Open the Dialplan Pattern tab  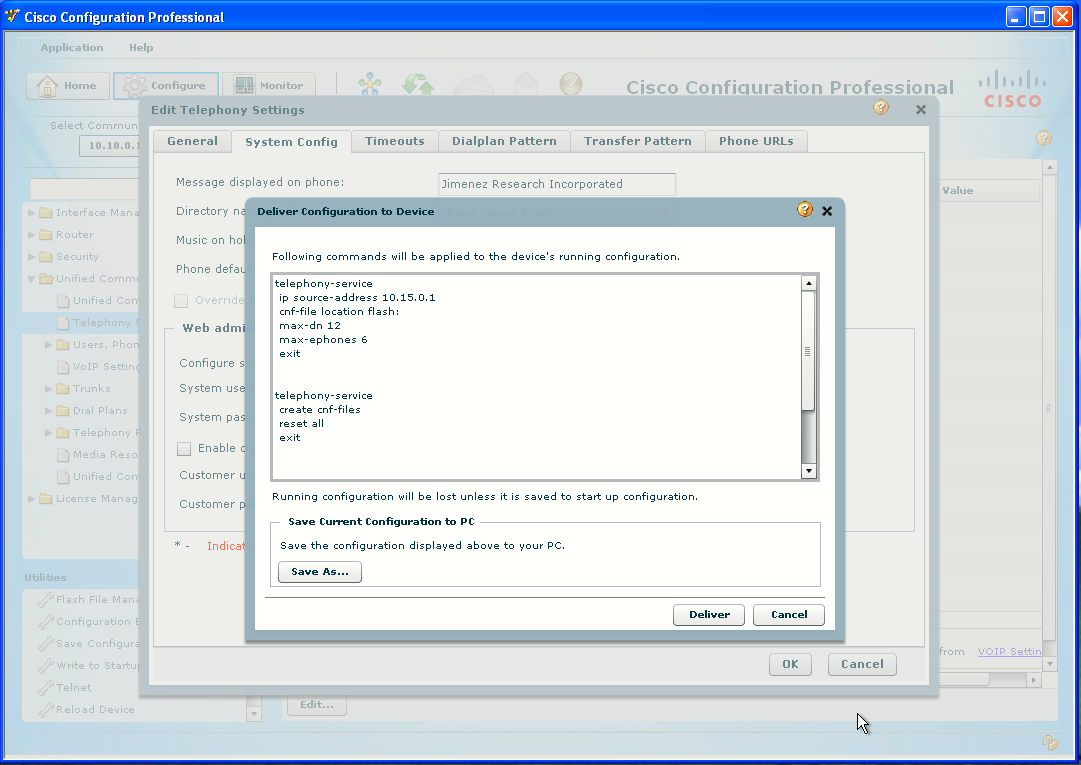click(x=504, y=141)
